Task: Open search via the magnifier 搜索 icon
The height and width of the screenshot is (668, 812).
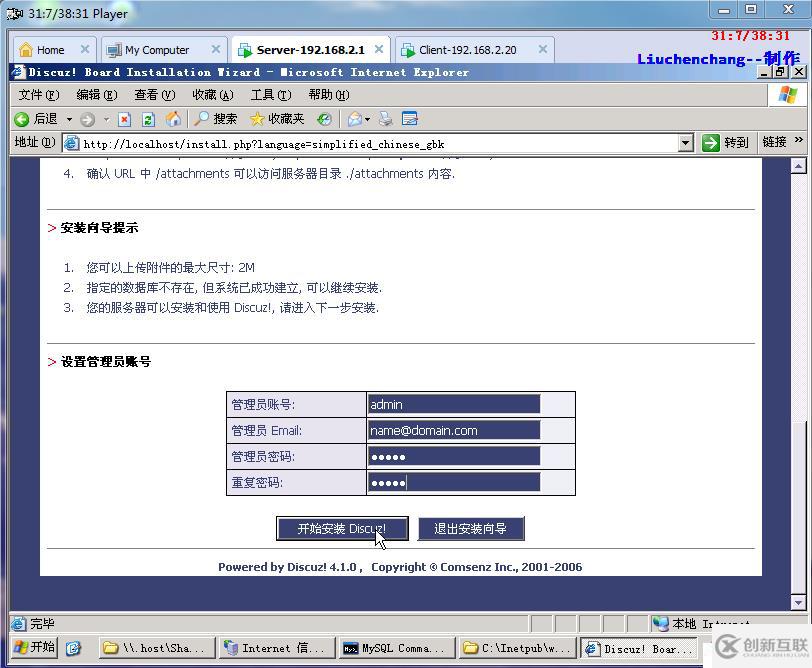Action: click(x=215, y=119)
